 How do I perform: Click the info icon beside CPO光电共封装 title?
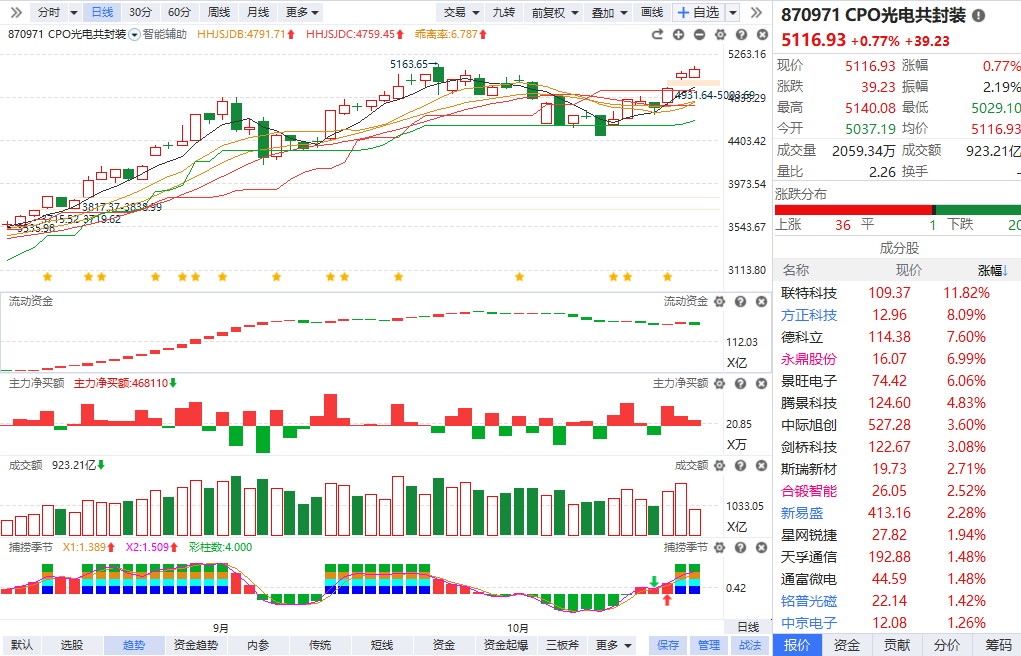978,16
